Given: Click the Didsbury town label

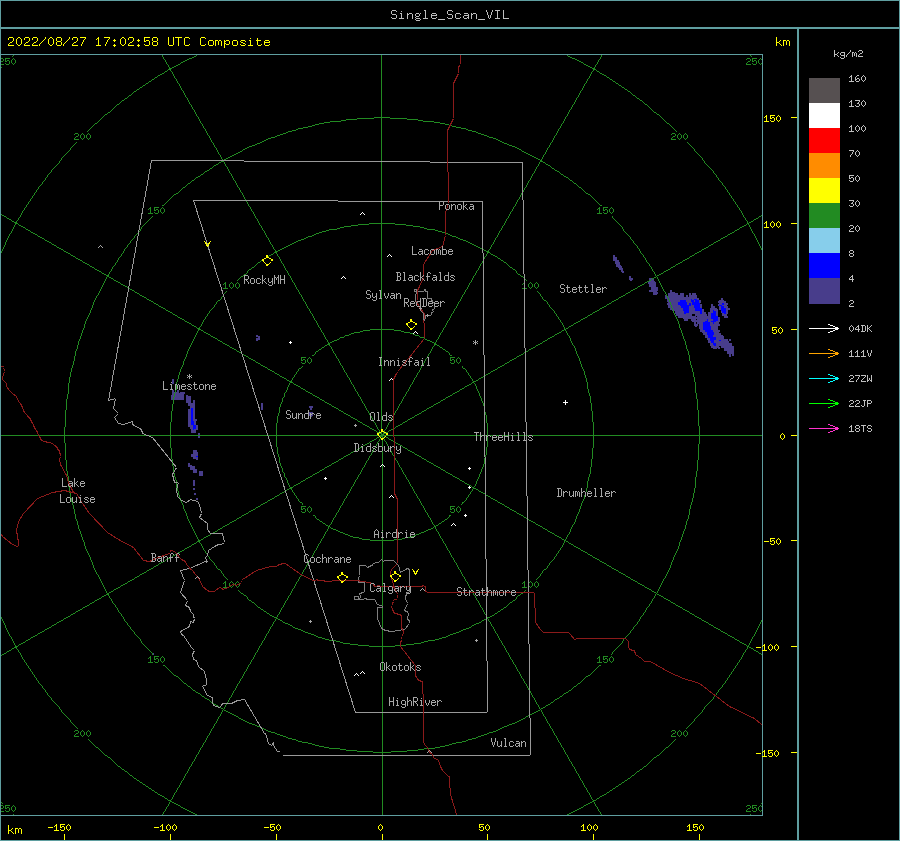Looking at the screenshot, I should [x=378, y=448].
